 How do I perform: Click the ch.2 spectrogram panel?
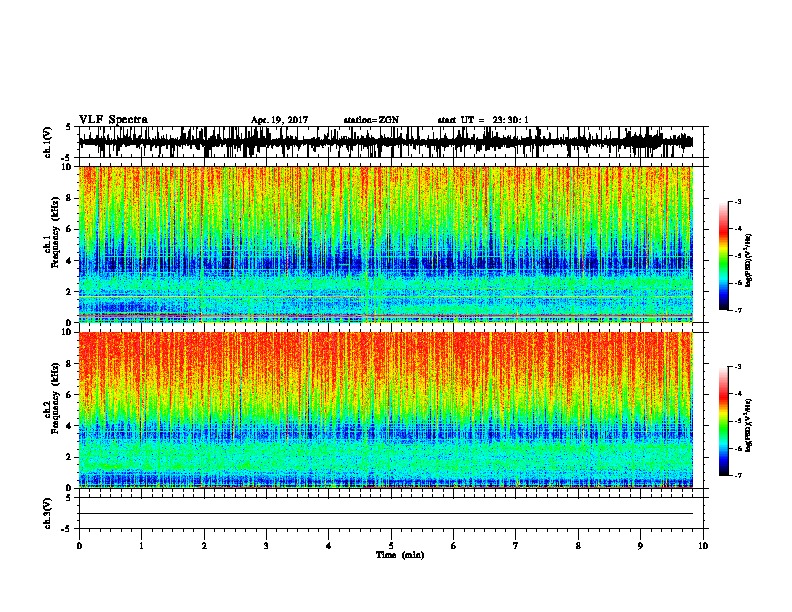386,410
